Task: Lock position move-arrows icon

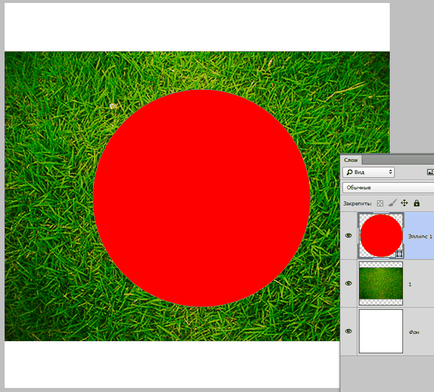Action: [x=404, y=203]
